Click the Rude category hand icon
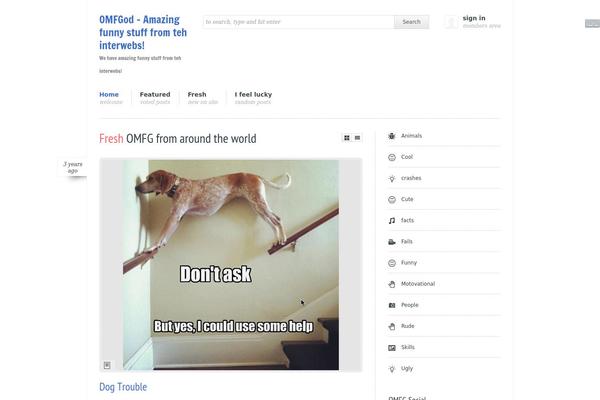 [x=392, y=327]
